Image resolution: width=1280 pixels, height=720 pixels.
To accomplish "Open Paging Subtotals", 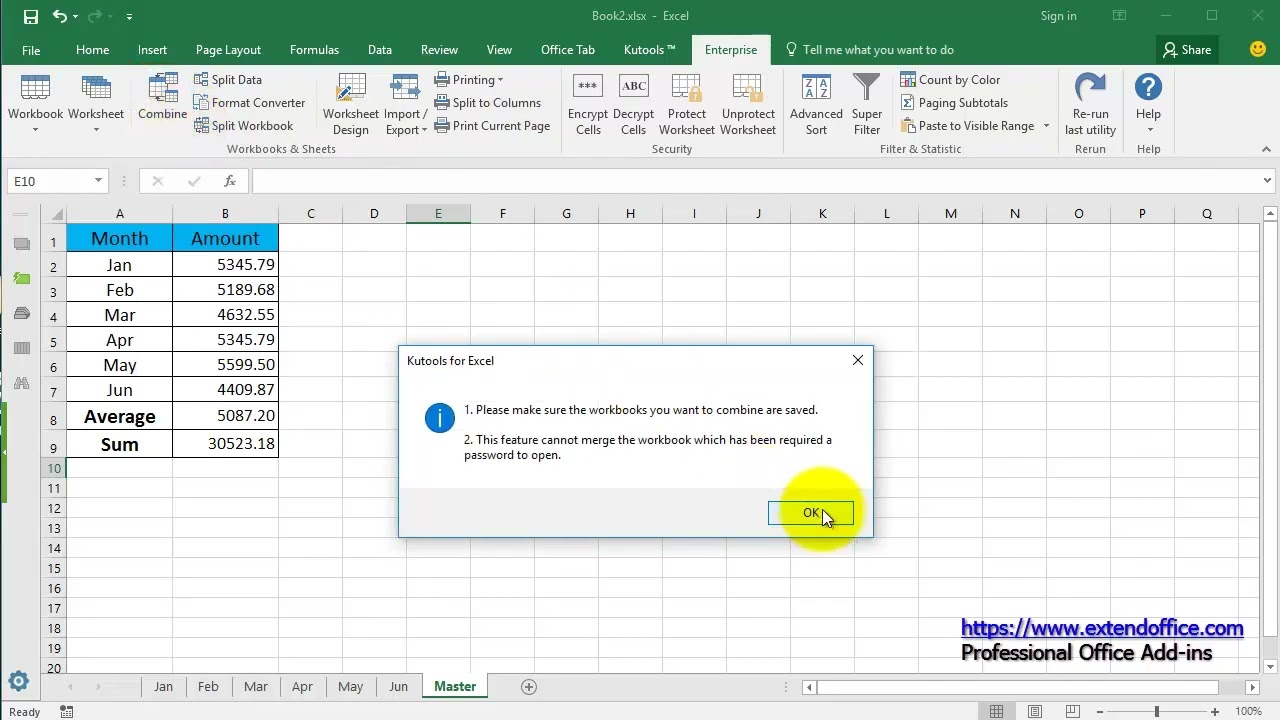I will [x=954, y=103].
